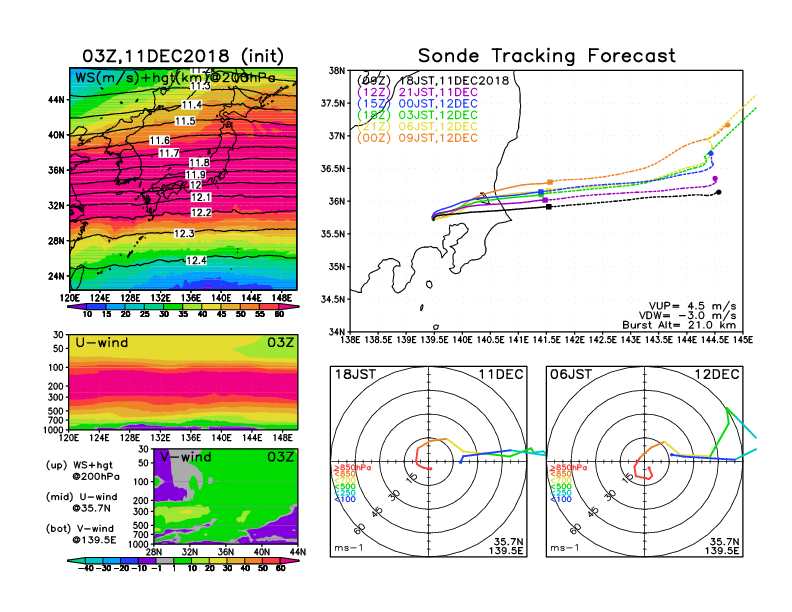The width and height of the screenshot is (792, 612).
Task: Click the '11DEC' label on left hodograph
Action: click(x=501, y=374)
